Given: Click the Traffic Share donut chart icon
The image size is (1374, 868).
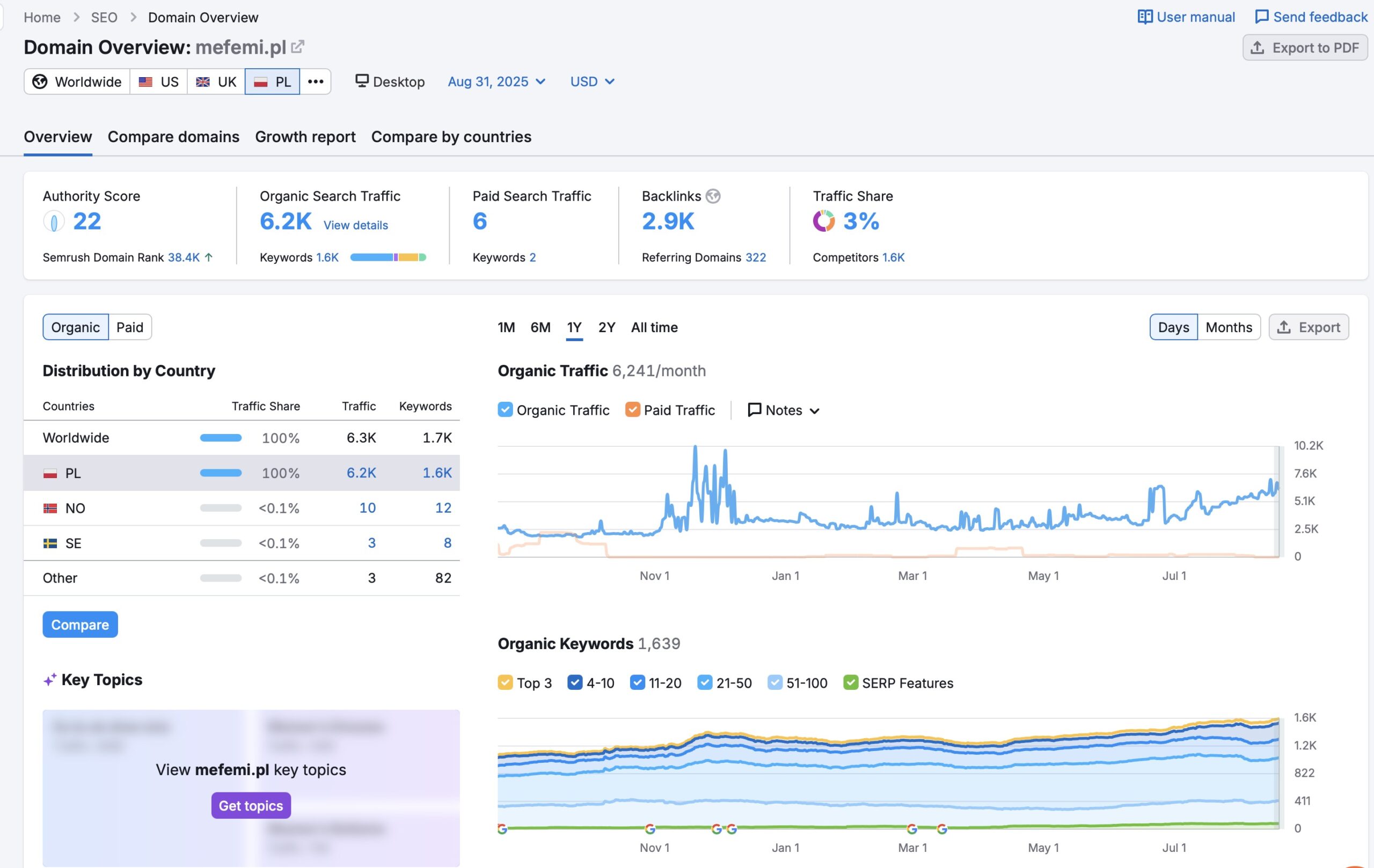Looking at the screenshot, I should point(823,221).
